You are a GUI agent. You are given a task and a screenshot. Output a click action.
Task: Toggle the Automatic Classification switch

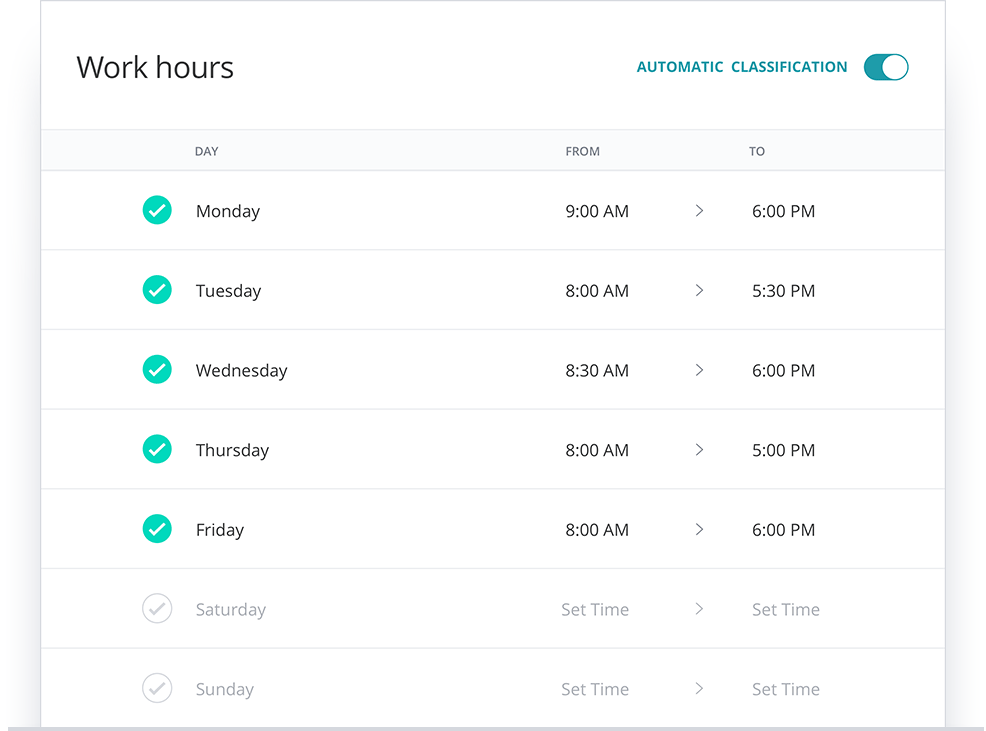(885, 67)
